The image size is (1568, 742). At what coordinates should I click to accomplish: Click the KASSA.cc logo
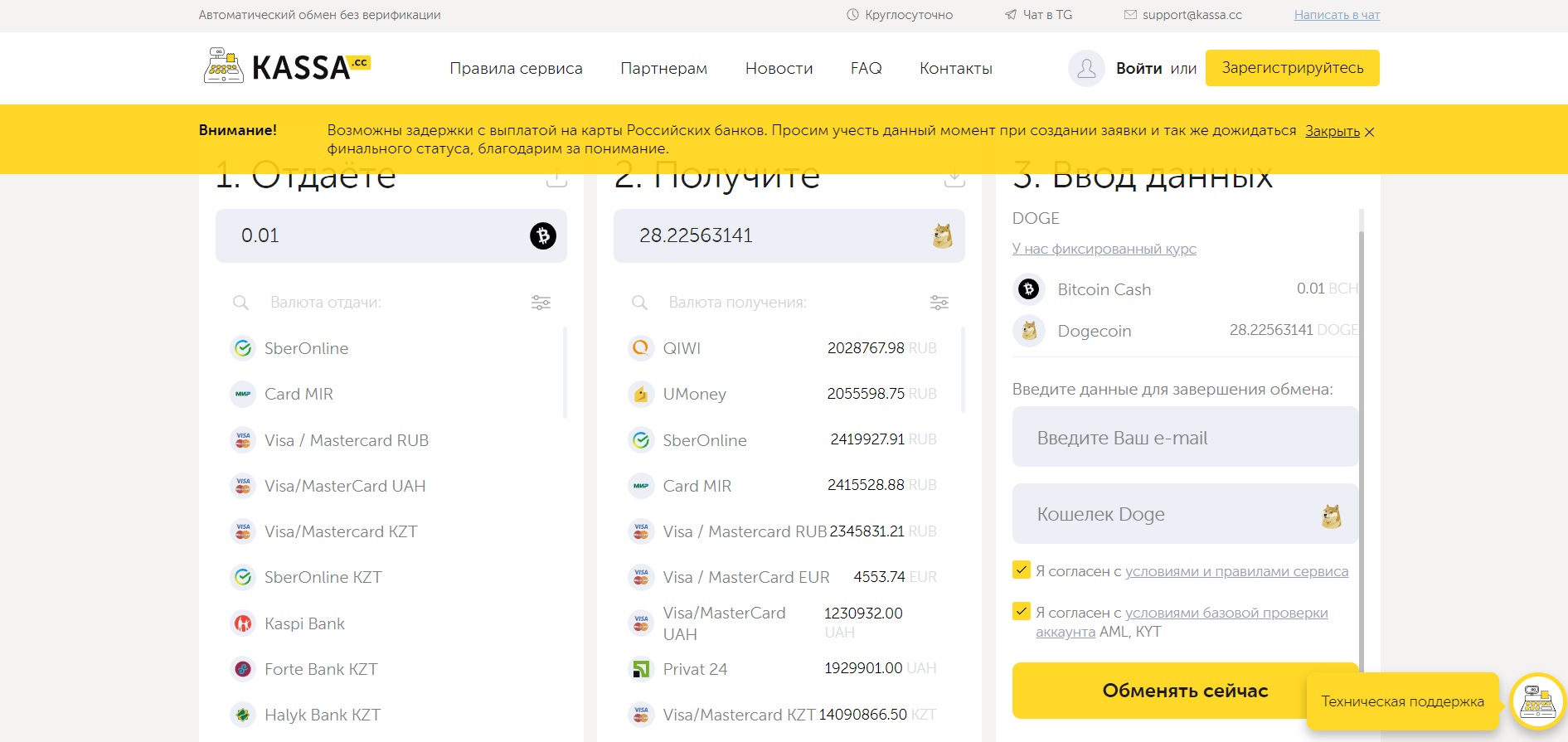click(x=287, y=66)
